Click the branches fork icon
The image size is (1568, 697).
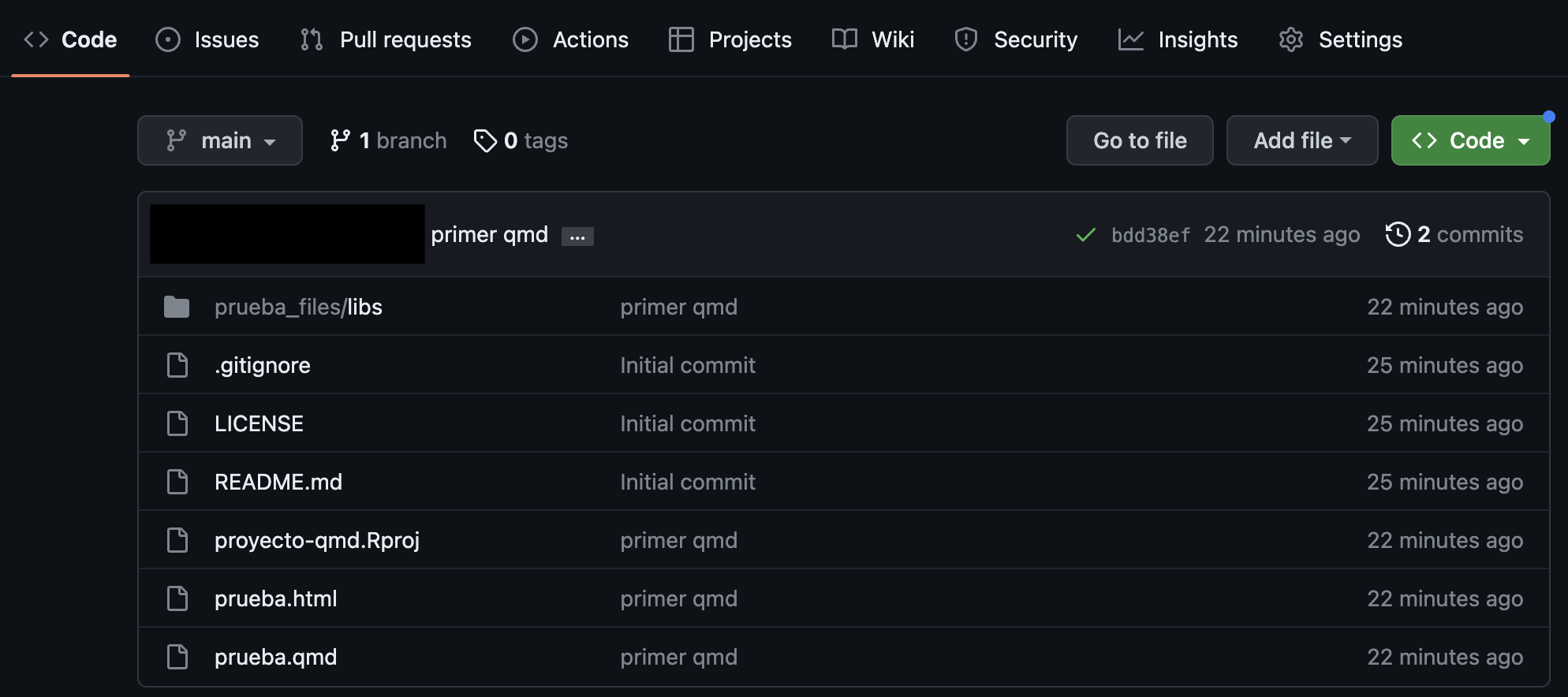click(340, 140)
